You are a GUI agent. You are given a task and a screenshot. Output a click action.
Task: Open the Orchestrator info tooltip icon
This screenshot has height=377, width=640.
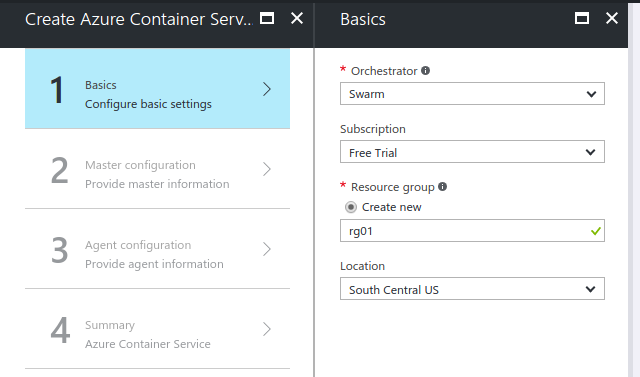pos(425,71)
